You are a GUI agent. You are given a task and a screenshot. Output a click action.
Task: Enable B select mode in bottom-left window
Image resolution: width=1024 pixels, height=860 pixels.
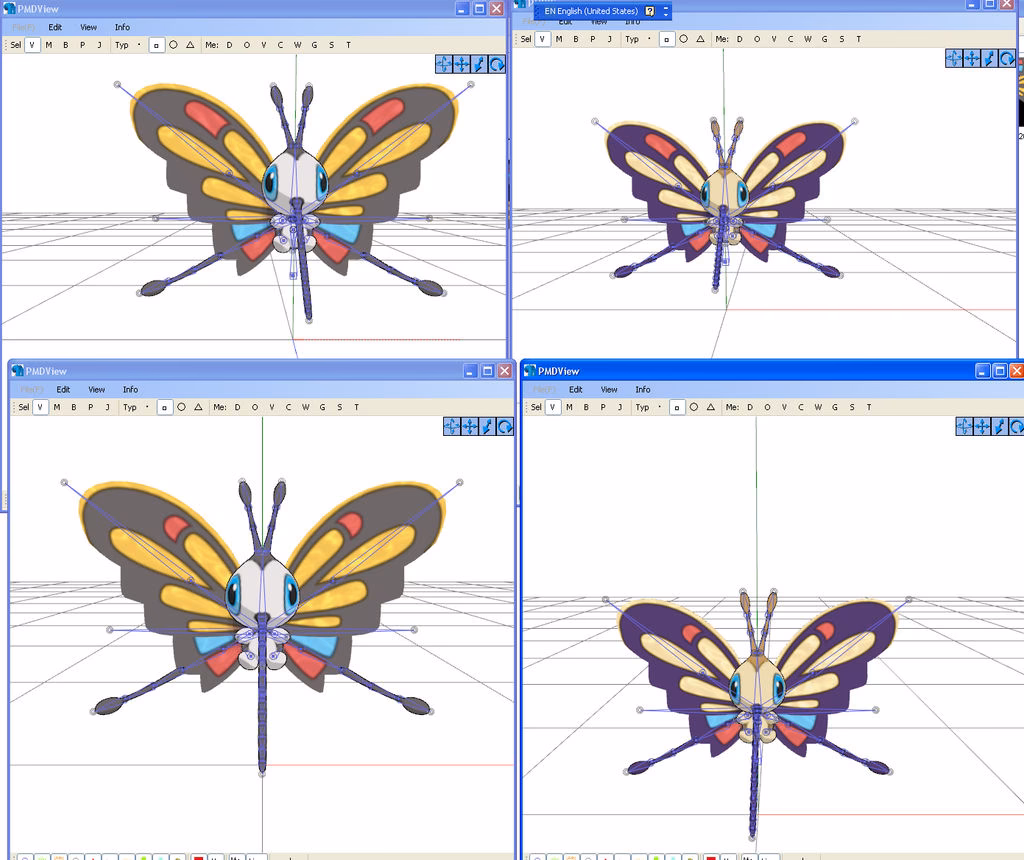point(73,408)
